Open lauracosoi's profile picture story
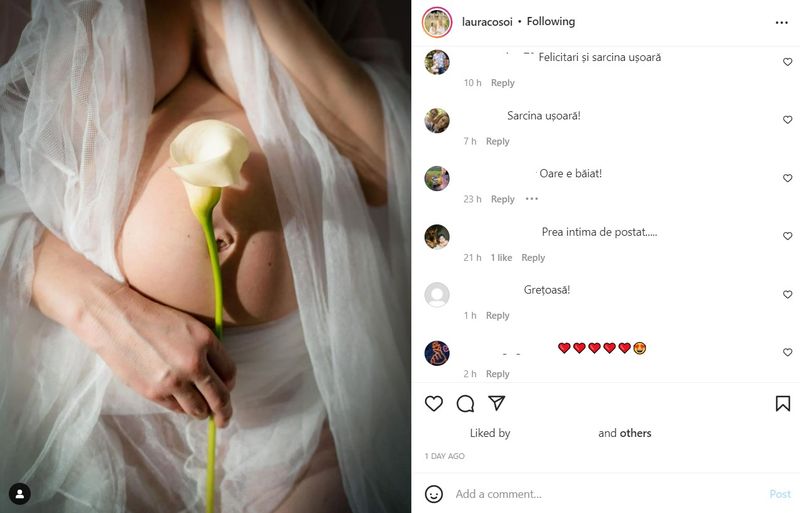800x513 pixels. pos(437,22)
